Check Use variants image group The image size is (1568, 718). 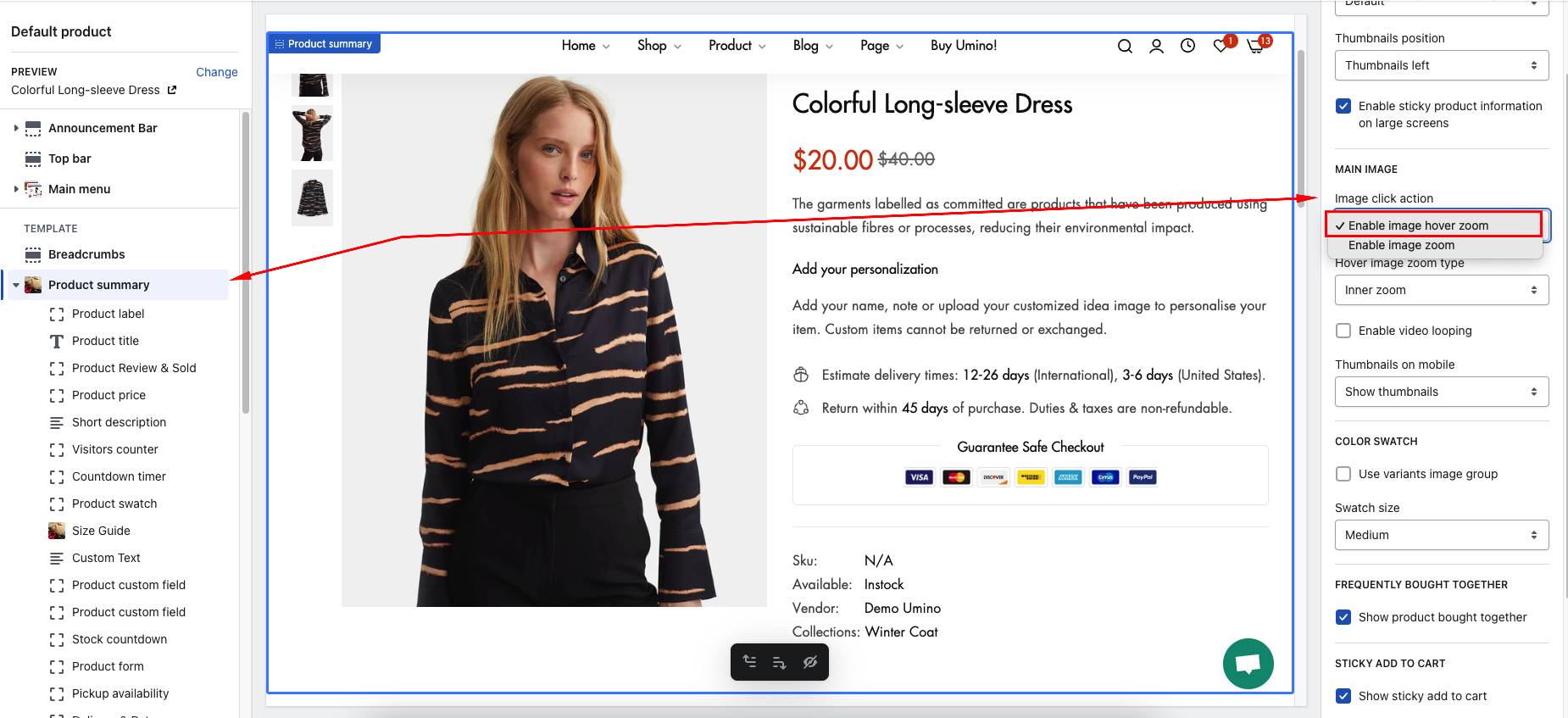click(1343, 474)
